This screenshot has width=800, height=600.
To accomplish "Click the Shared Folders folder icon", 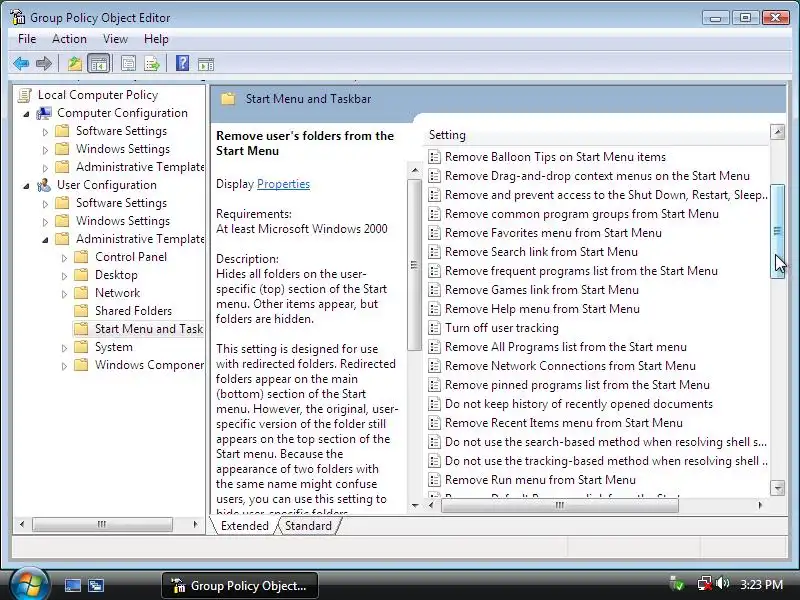I will [x=81, y=311].
